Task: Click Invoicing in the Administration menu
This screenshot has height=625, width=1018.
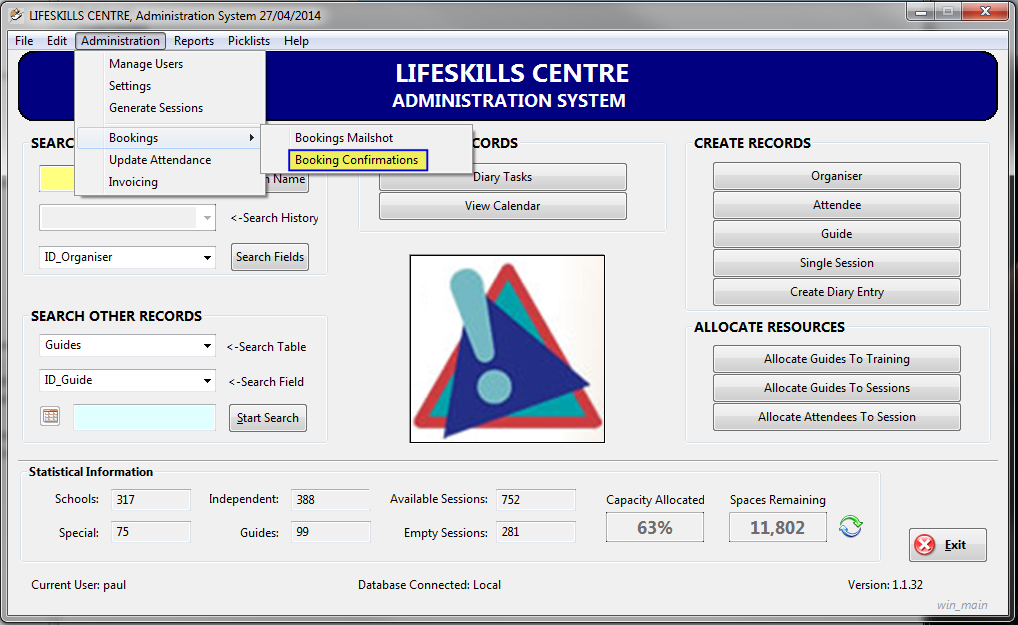Action: [133, 182]
